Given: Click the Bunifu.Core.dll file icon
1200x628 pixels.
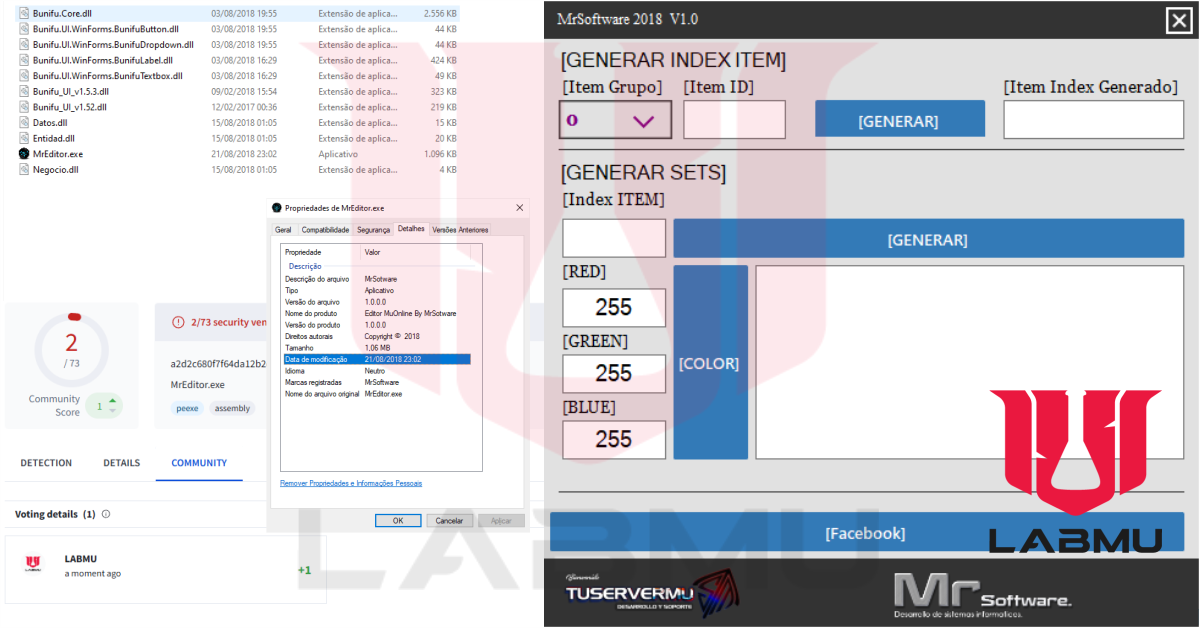Looking at the screenshot, I should click(24, 13).
